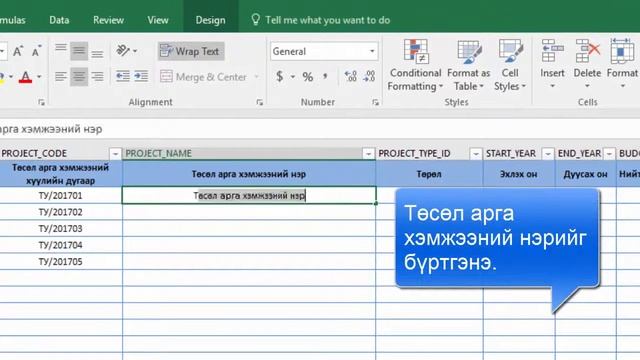
Task: Select cell ТУ/201705
Action: [x=60, y=262]
